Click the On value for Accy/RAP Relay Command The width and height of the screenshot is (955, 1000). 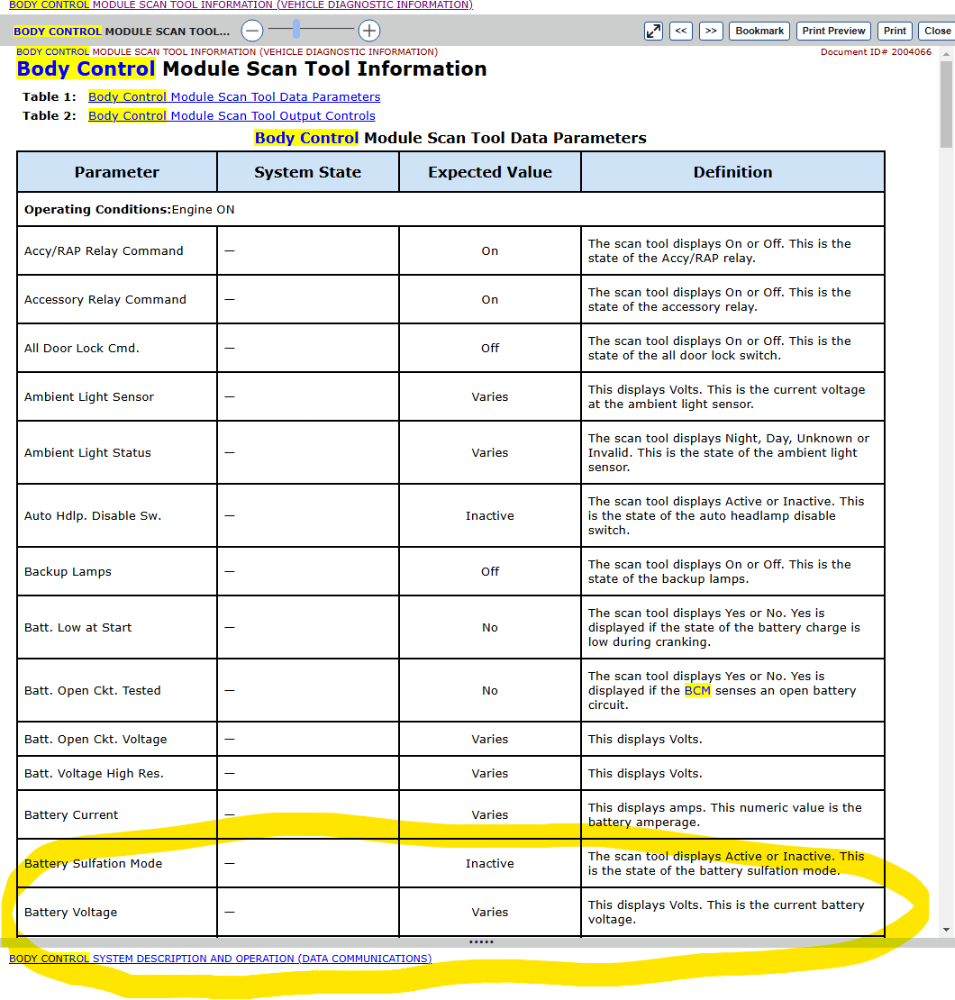(x=490, y=251)
